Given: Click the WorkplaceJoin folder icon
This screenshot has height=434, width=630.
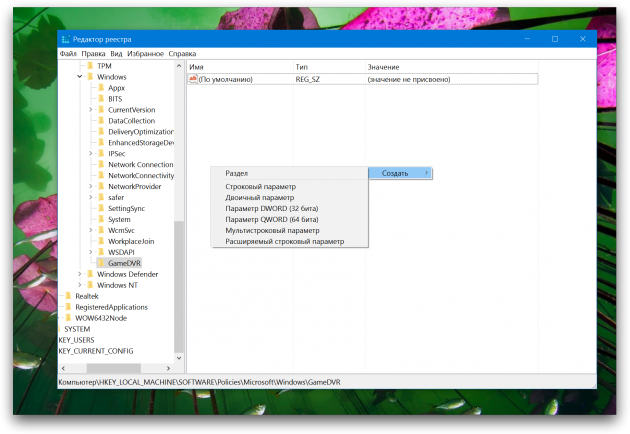Looking at the screenshot, I should 101,241.
